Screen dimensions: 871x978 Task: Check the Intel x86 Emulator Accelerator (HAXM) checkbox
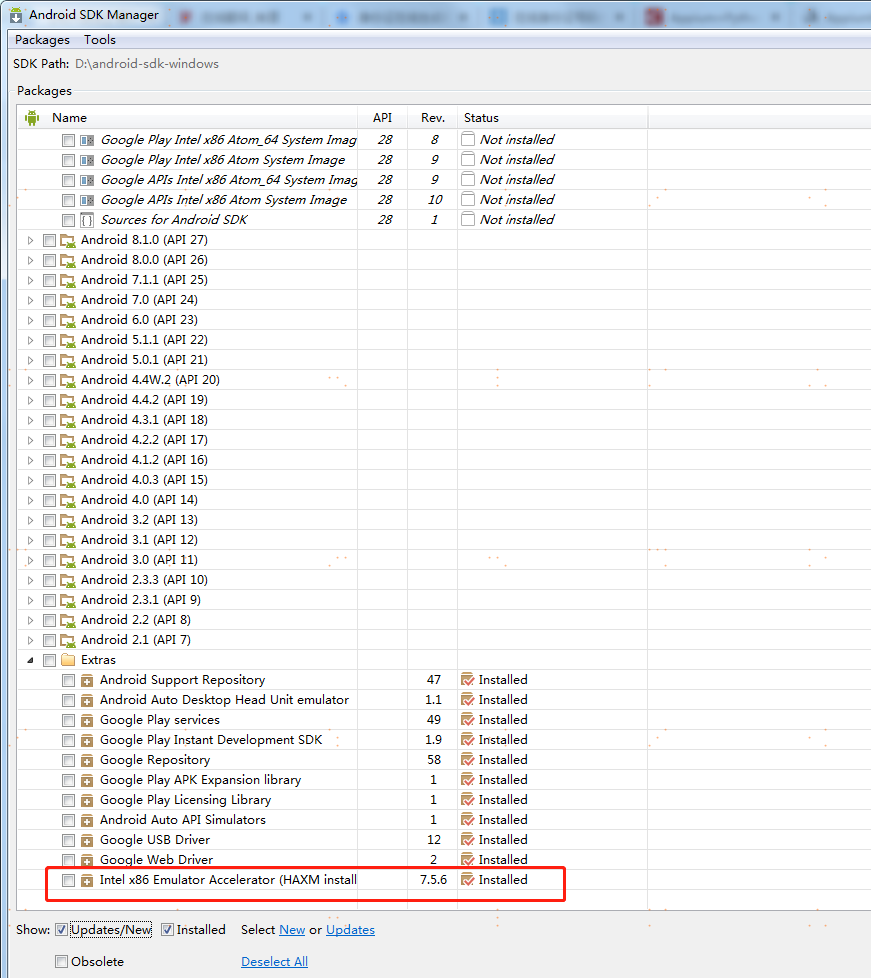pyautogui.click(x=67, y=879)
